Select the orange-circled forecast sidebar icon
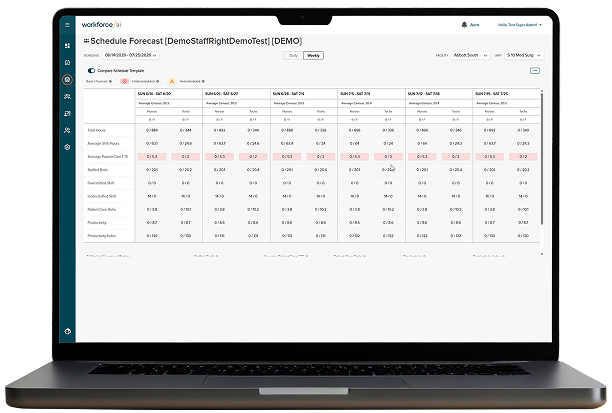 click(x=67, y=80)
